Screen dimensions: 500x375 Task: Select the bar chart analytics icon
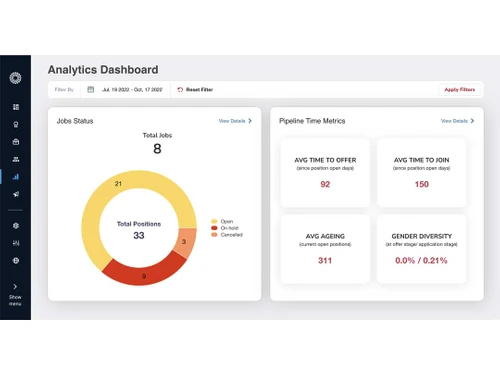pos(16,177)
